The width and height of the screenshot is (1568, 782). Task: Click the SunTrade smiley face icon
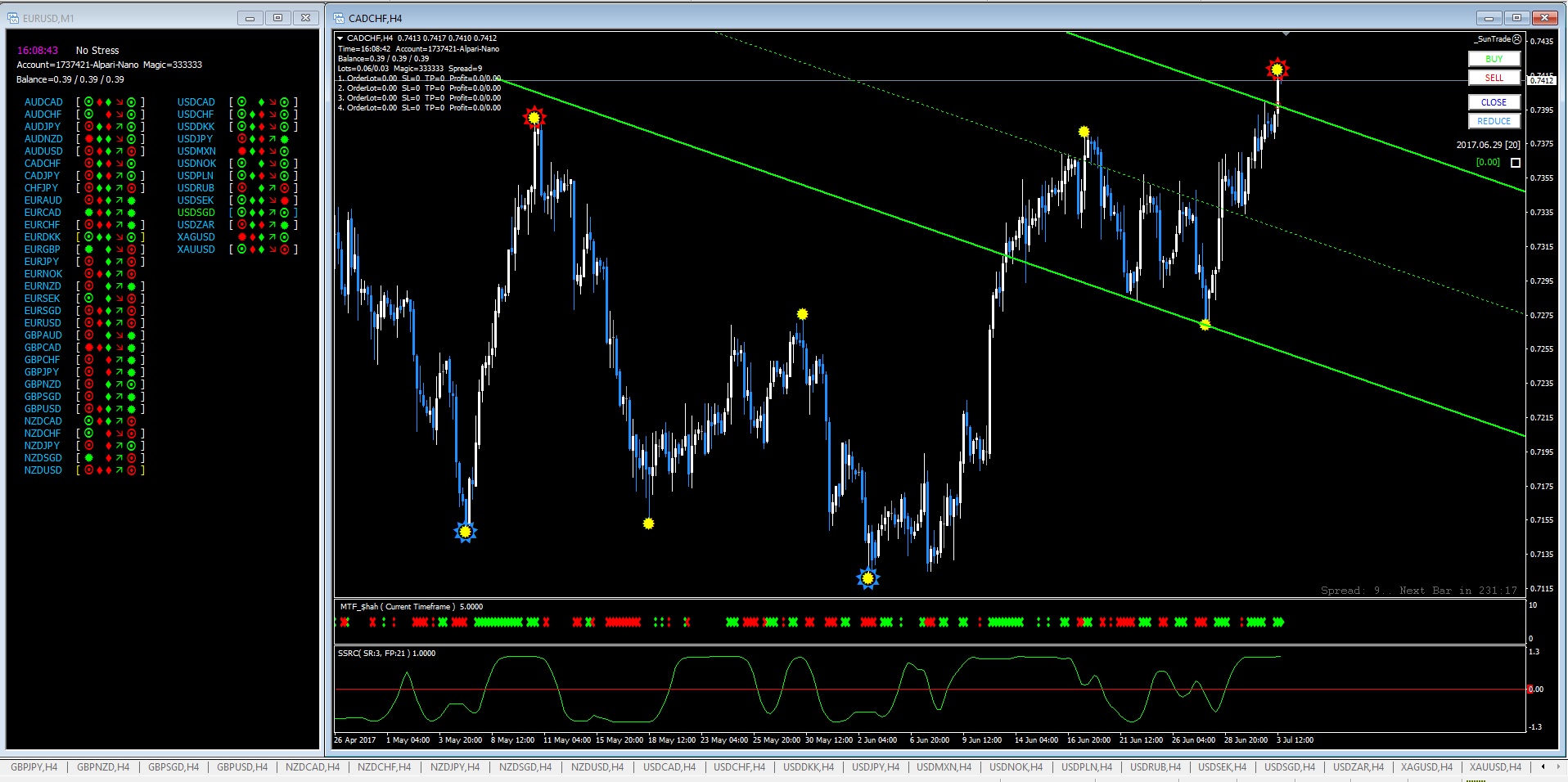1516,39
